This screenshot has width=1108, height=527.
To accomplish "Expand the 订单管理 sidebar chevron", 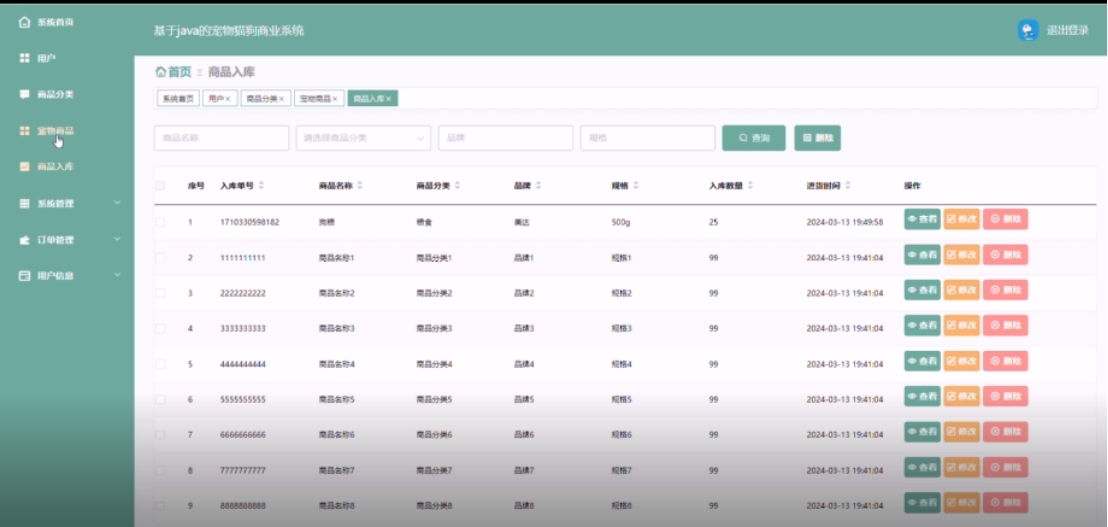I will click(x=117, y=239).
